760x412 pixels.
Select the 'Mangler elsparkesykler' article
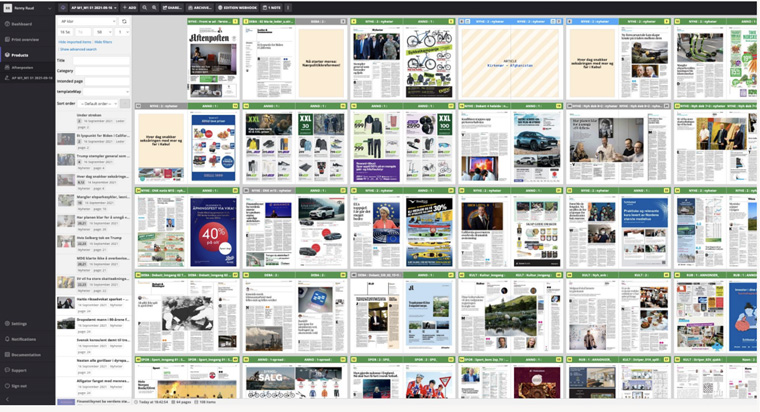pos(94,202)
